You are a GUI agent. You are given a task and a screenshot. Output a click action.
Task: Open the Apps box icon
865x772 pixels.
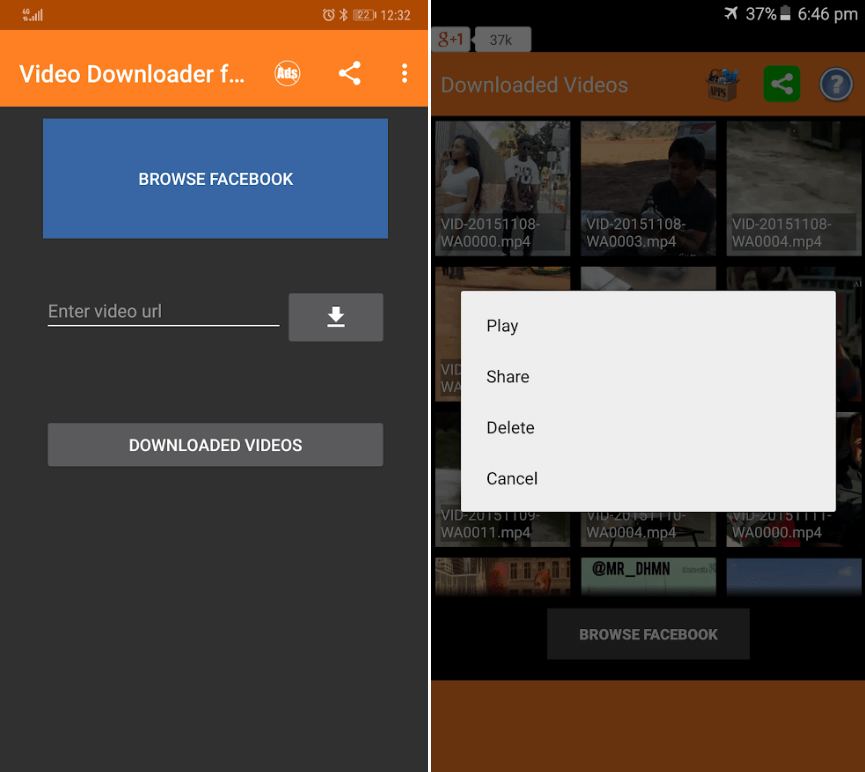click(723, 84)
